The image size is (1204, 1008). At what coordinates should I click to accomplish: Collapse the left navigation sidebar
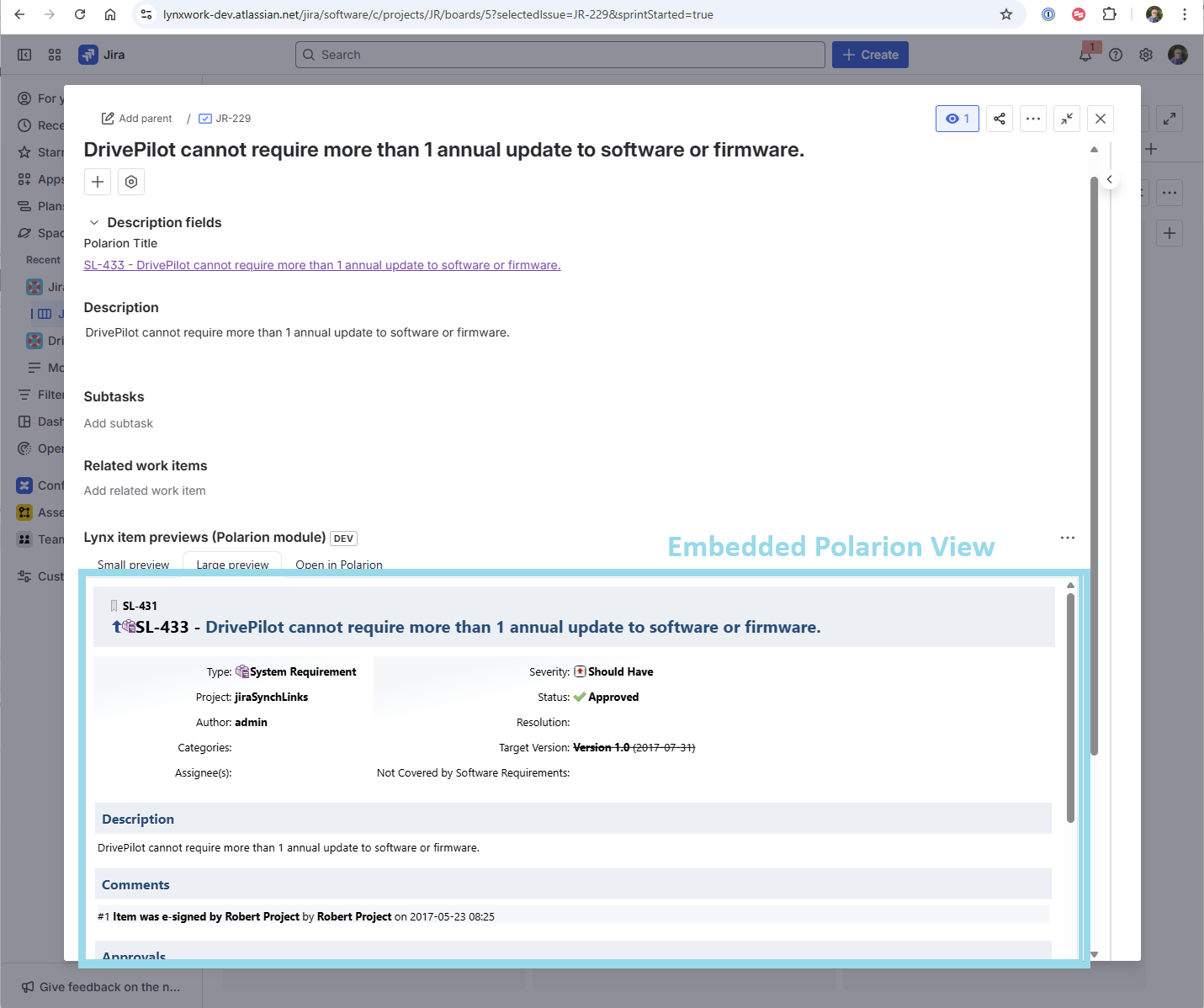24,54
